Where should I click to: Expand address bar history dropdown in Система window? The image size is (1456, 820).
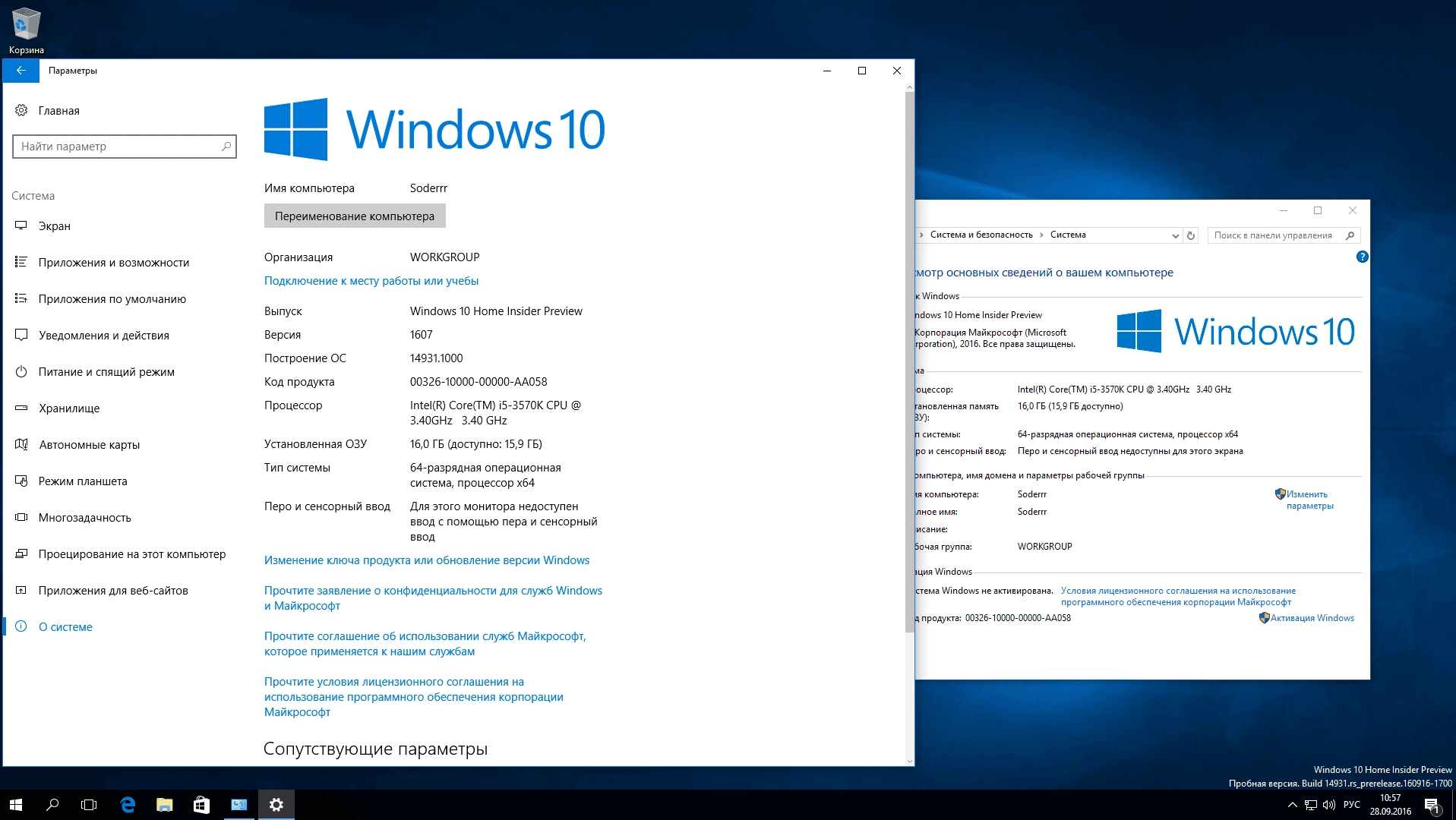coord(1175,235)
